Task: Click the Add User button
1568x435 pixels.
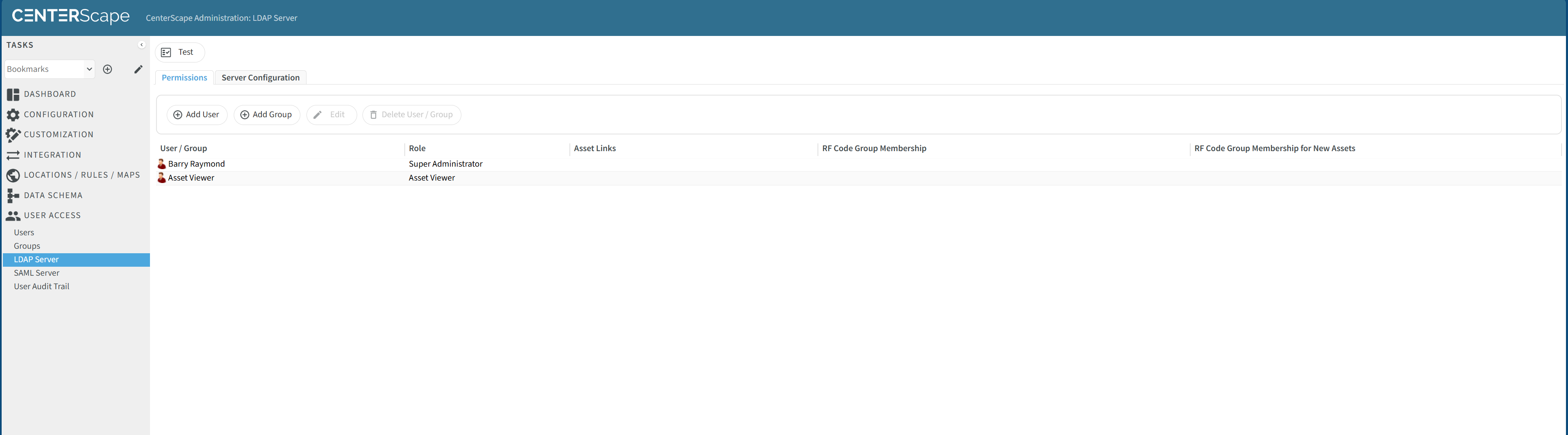Action: click(197, 114)
